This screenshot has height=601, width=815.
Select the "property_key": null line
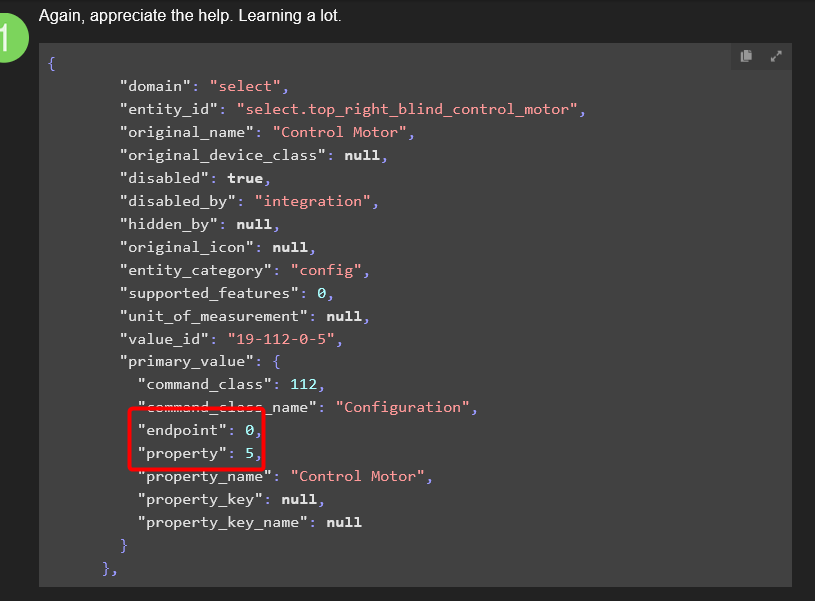click(x=231, y=499)
